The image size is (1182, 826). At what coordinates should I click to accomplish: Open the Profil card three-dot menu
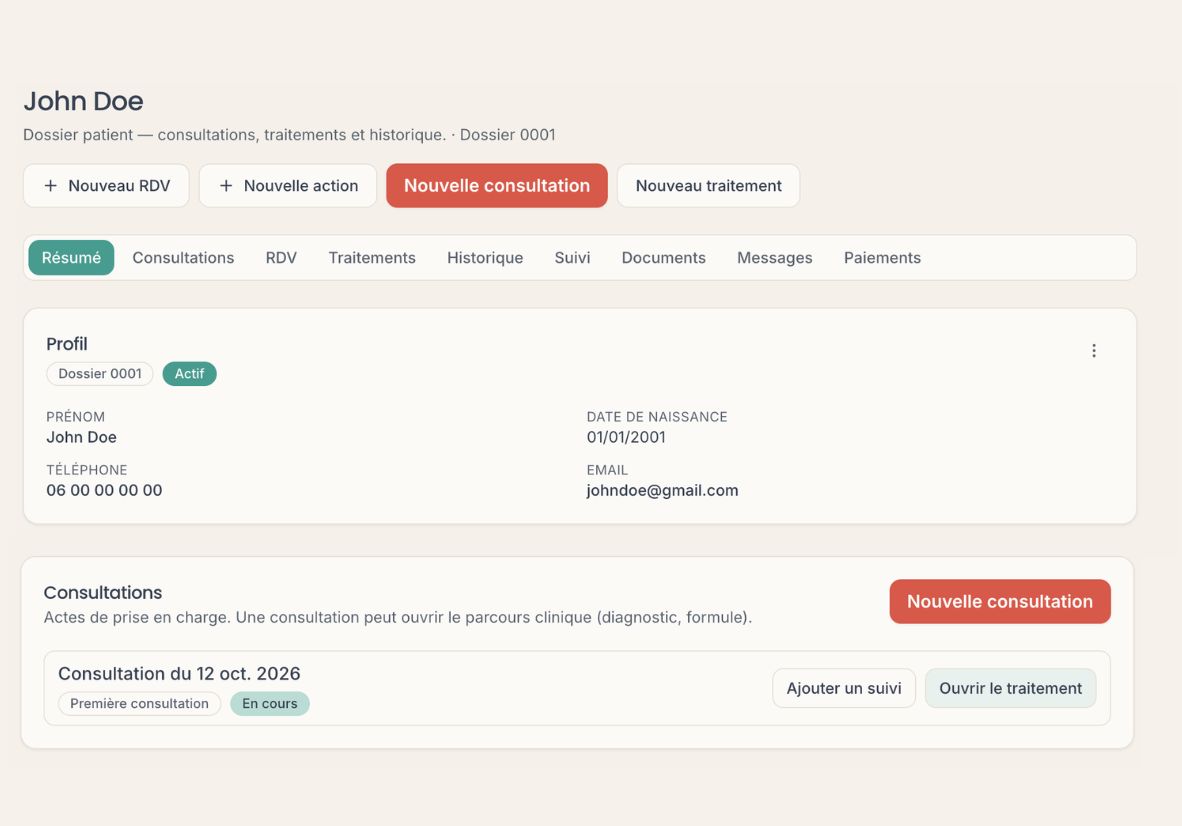tap(1094, 350)
